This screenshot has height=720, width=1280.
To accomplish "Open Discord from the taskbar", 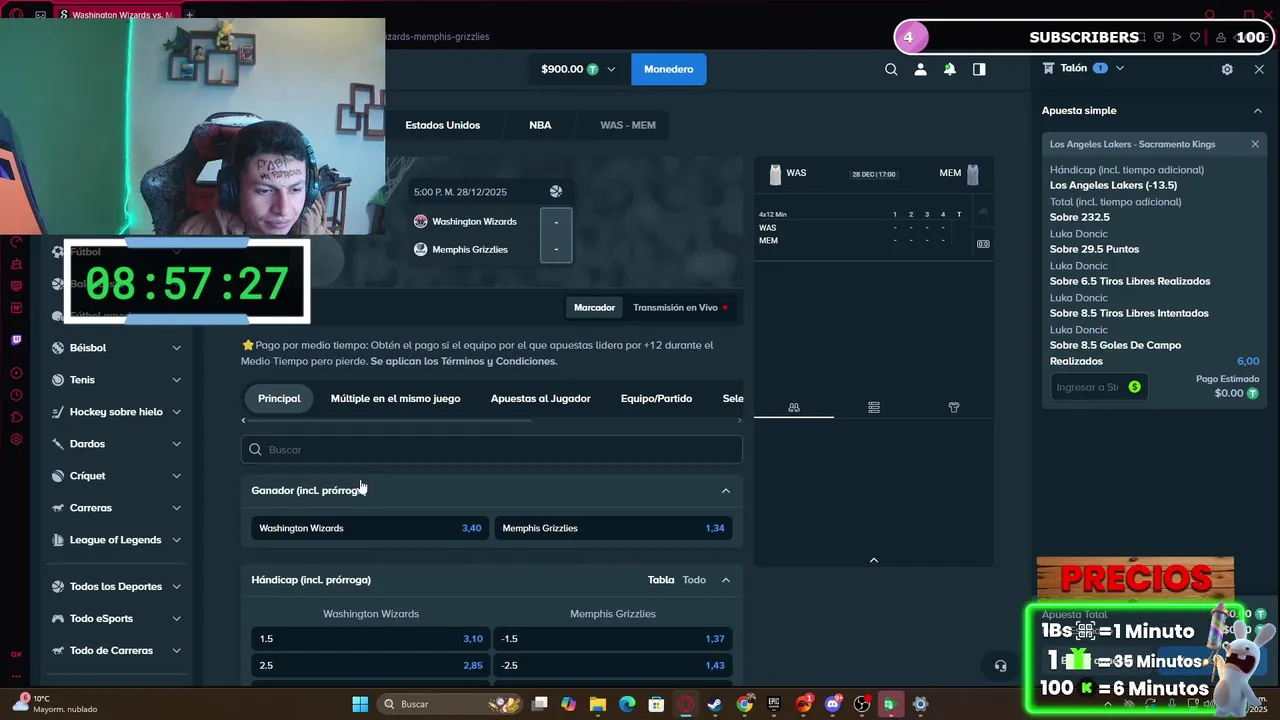I will (x=833, y=704).
